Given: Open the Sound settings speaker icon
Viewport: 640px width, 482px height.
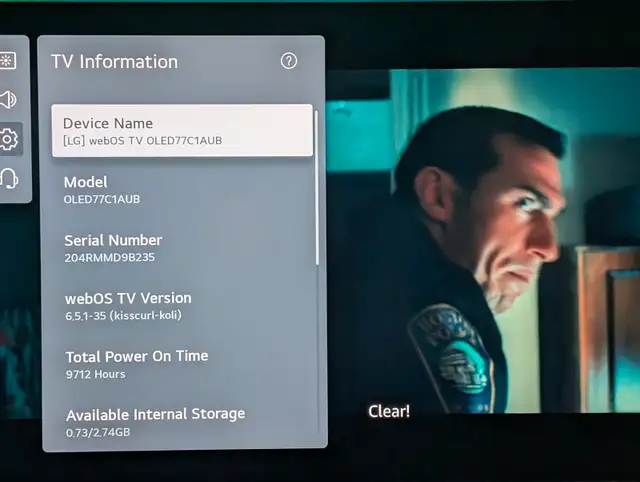Looking at the screenshot, I should tap(8, 100).
